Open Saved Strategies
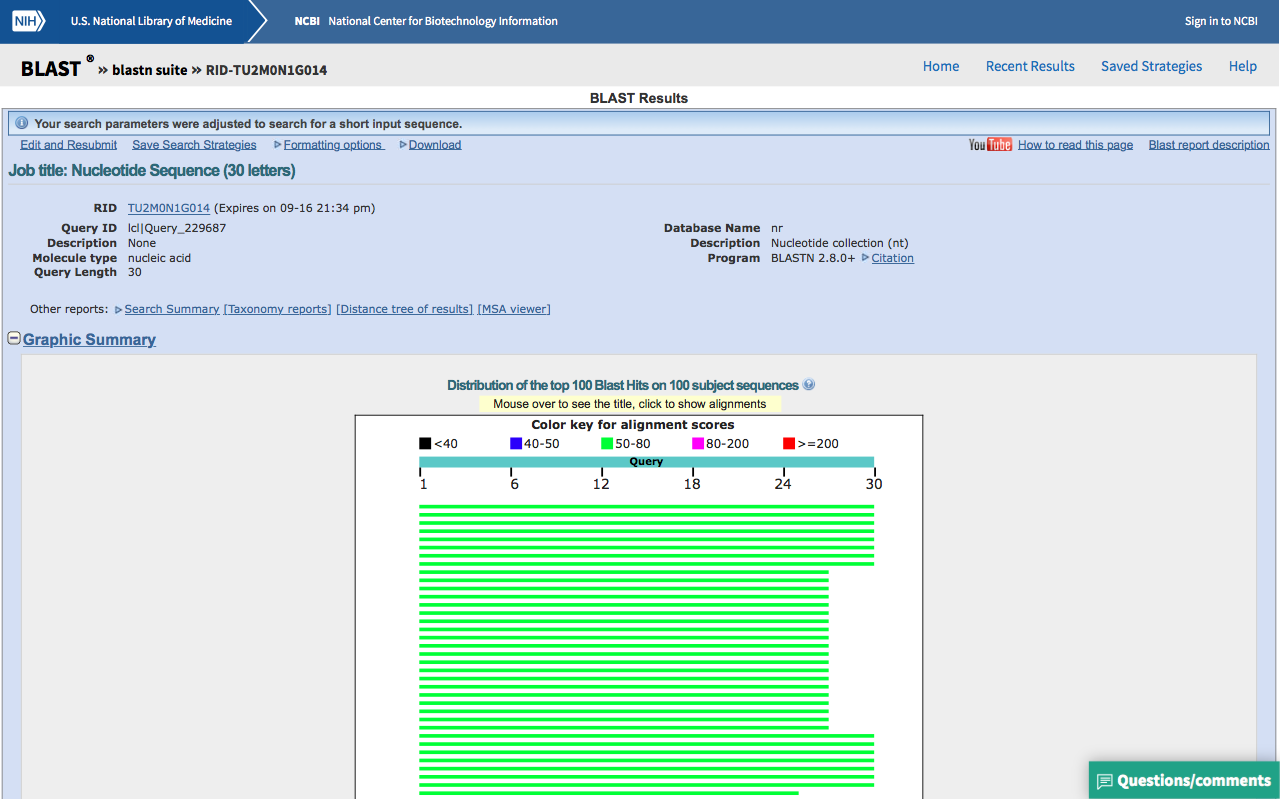 (1151, 66)
